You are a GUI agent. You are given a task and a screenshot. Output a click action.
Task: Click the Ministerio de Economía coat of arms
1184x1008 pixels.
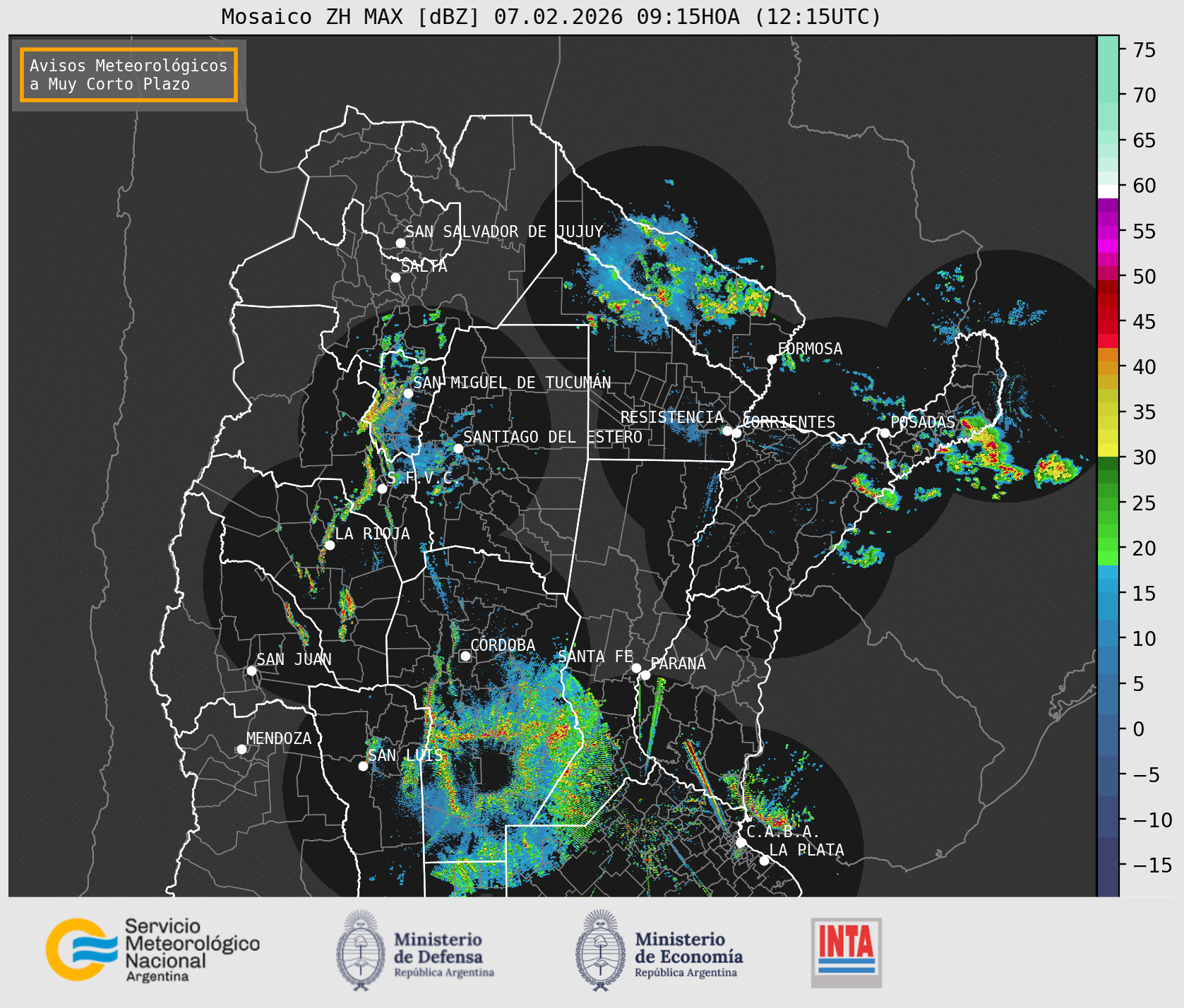click(x=601, y=950)
